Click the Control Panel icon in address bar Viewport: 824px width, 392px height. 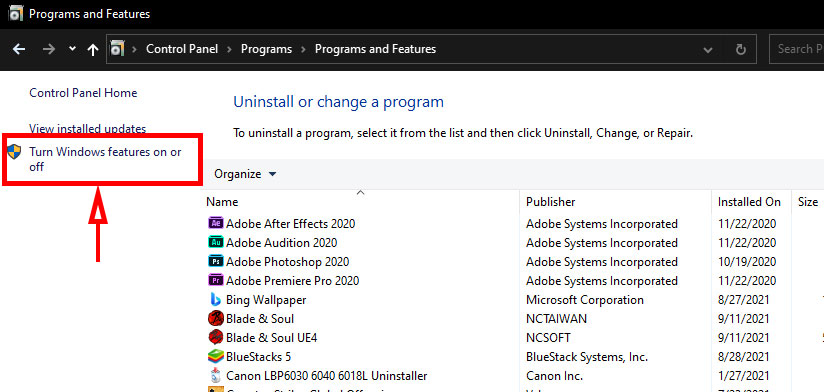[117, 49]
